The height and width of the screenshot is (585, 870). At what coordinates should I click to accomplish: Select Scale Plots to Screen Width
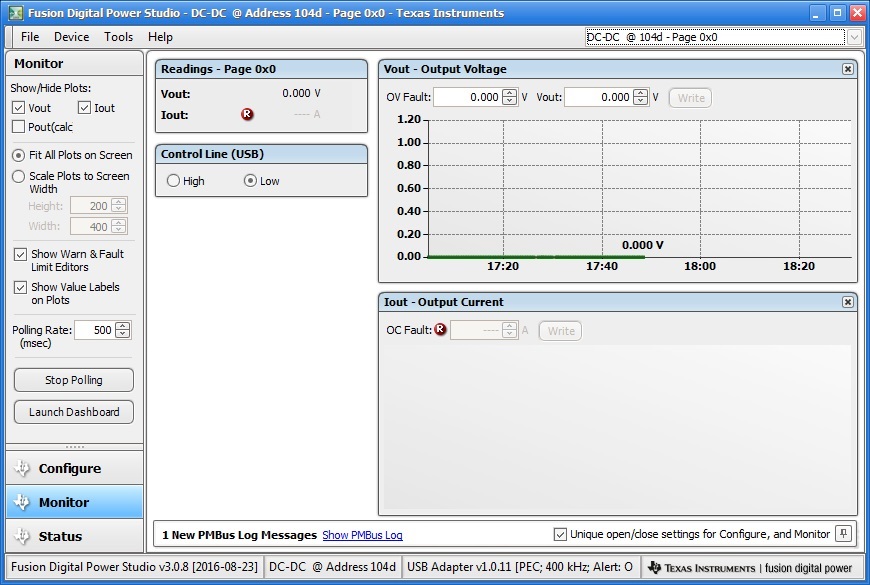pos(18,176)
